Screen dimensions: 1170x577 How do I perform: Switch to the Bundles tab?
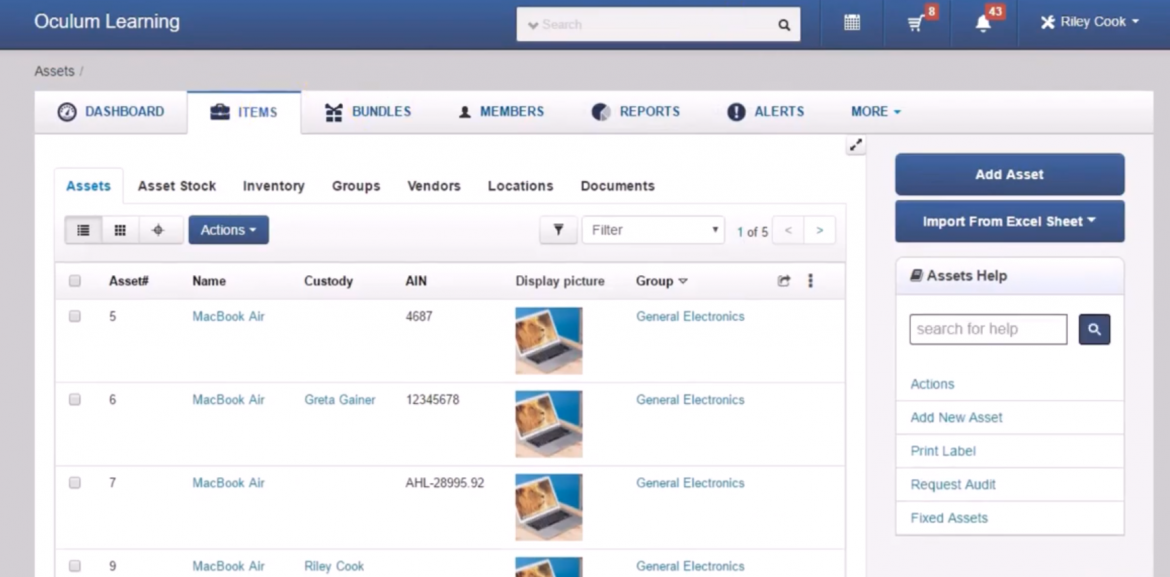point(367,111)
